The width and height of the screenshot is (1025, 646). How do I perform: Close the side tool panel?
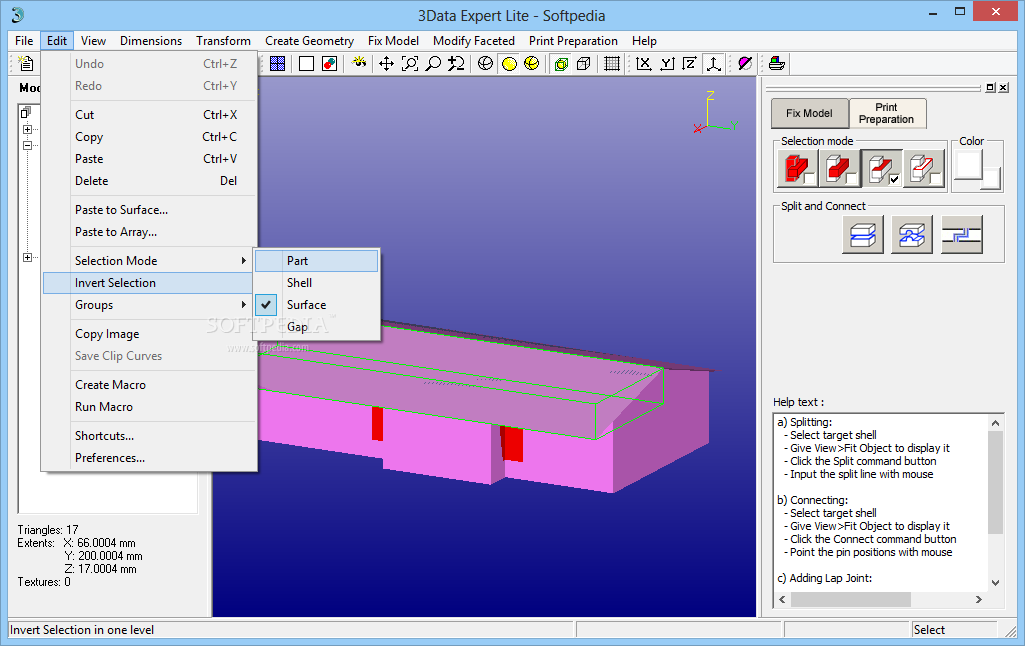point(1003,88)
